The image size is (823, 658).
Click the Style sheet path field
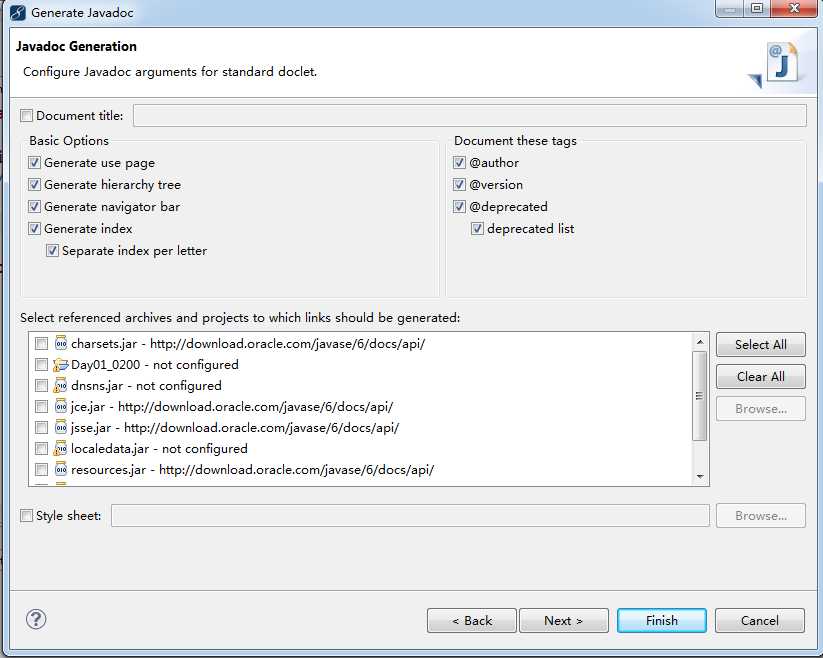pos(410,516)
